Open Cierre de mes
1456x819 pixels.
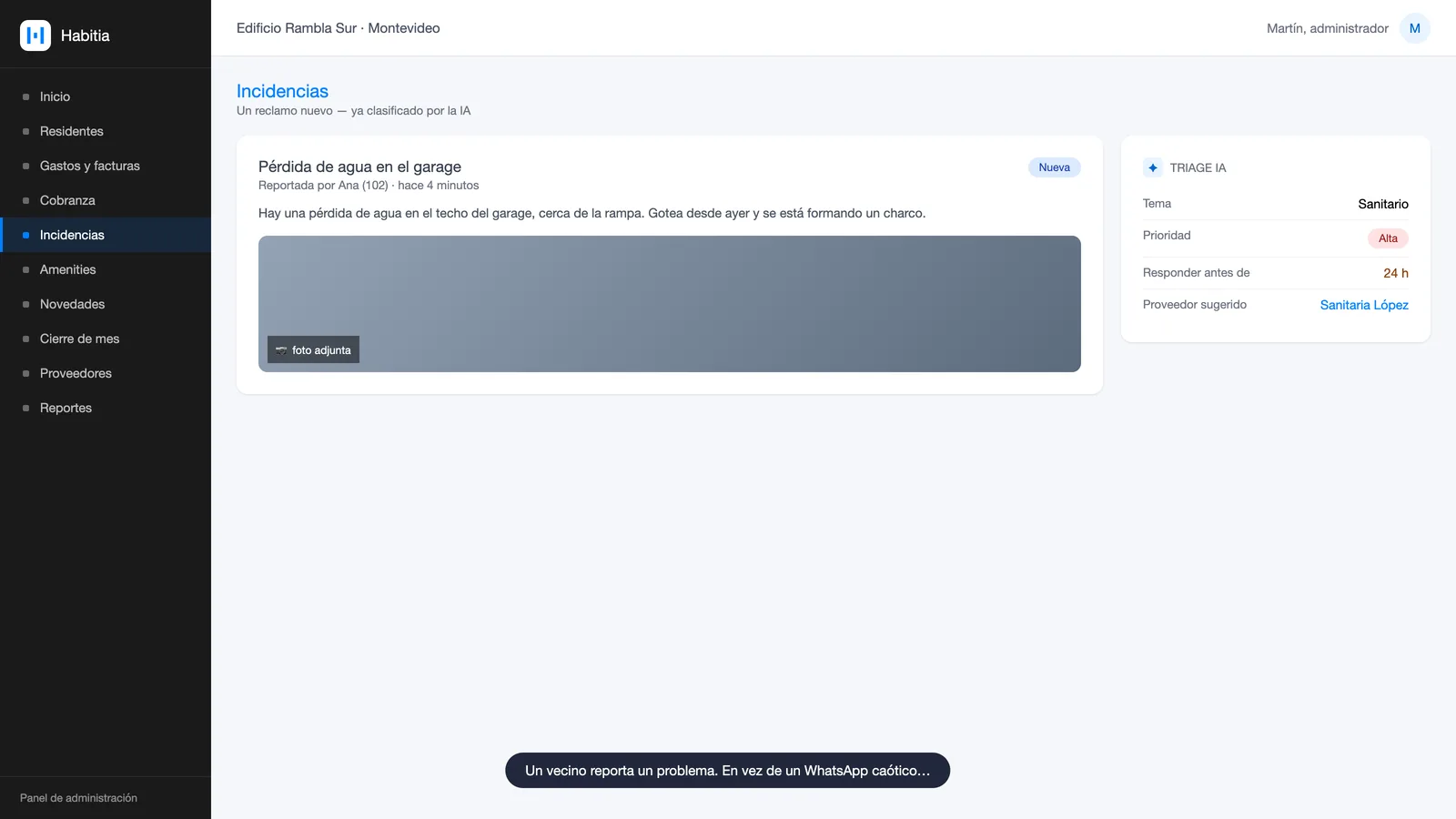106,339
